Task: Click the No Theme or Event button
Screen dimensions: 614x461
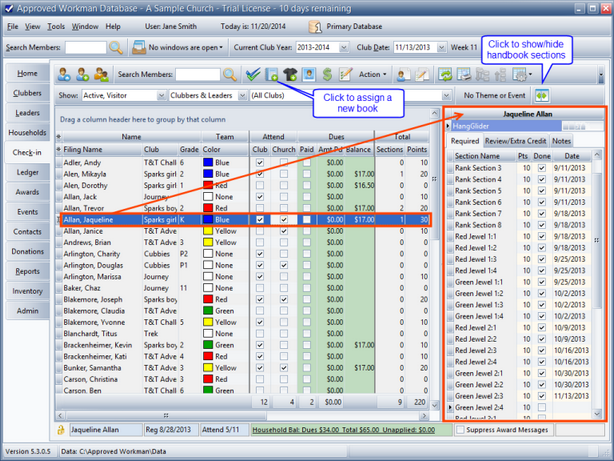Action: (497, 95)
